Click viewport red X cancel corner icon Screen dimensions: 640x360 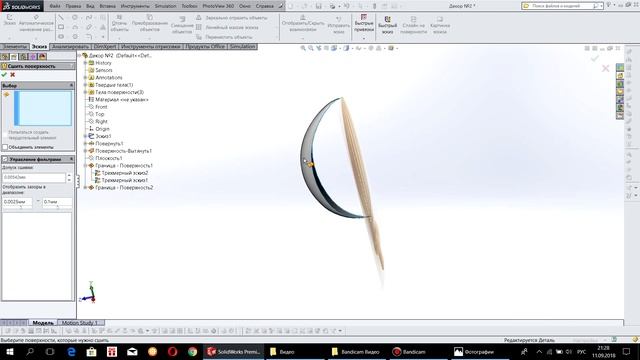605,68
